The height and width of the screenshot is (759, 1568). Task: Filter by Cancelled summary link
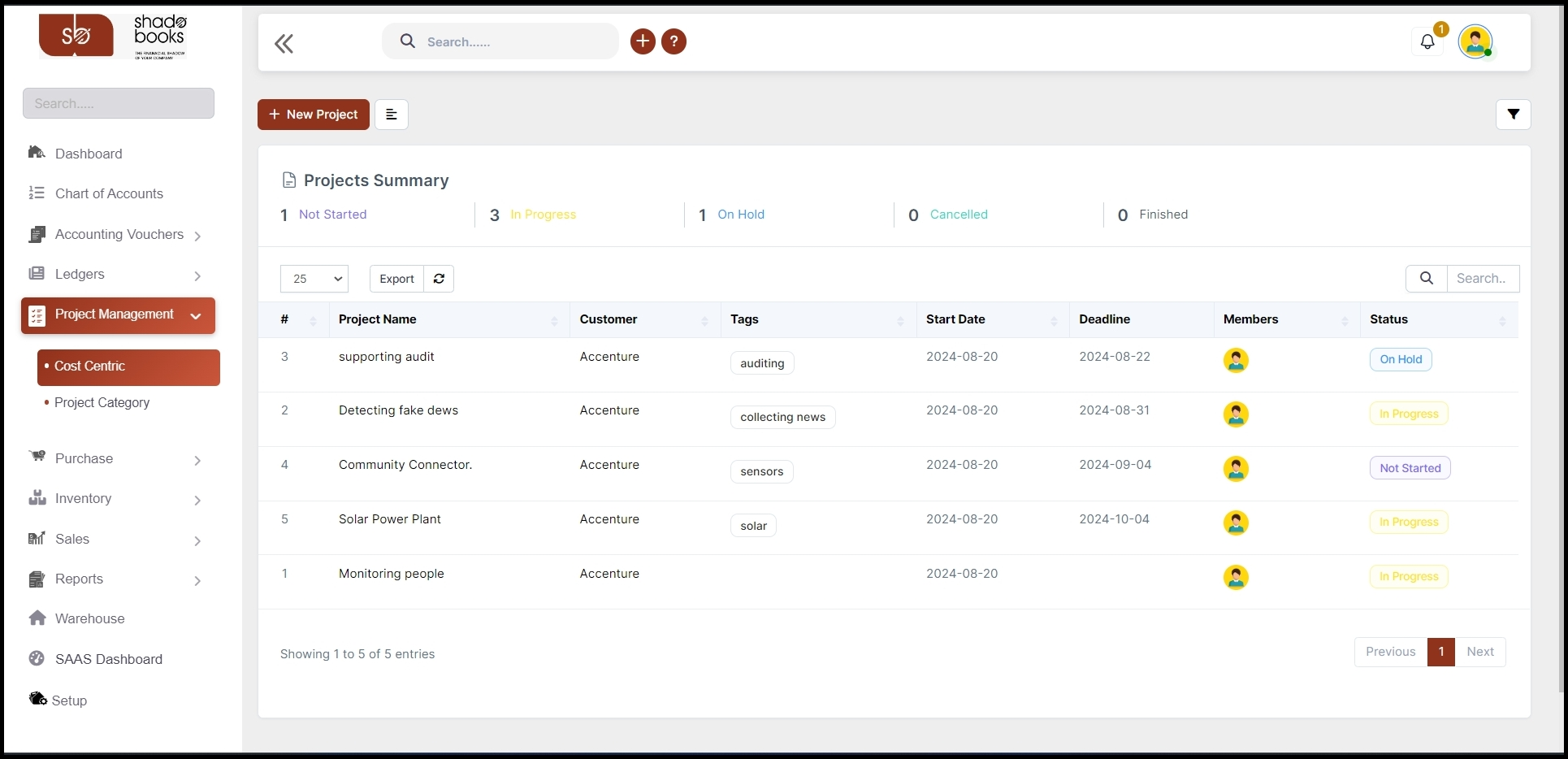click(959, 215)
